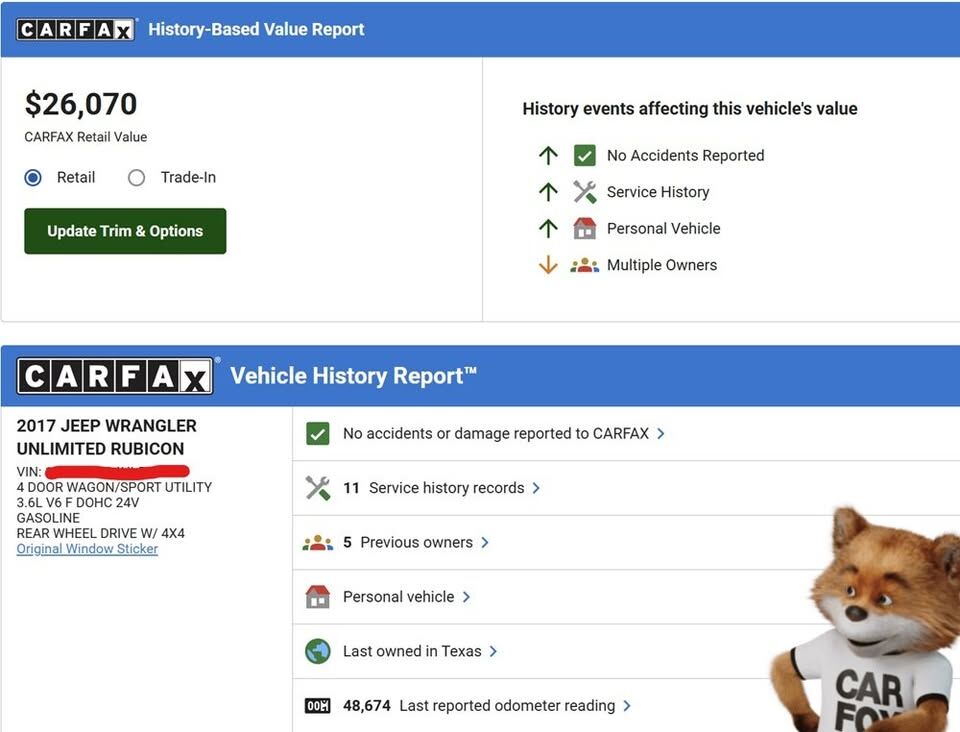960x732 pixels.
Task: Click the CARFAX logo in Value Report header
Action: tap(76, 29)
